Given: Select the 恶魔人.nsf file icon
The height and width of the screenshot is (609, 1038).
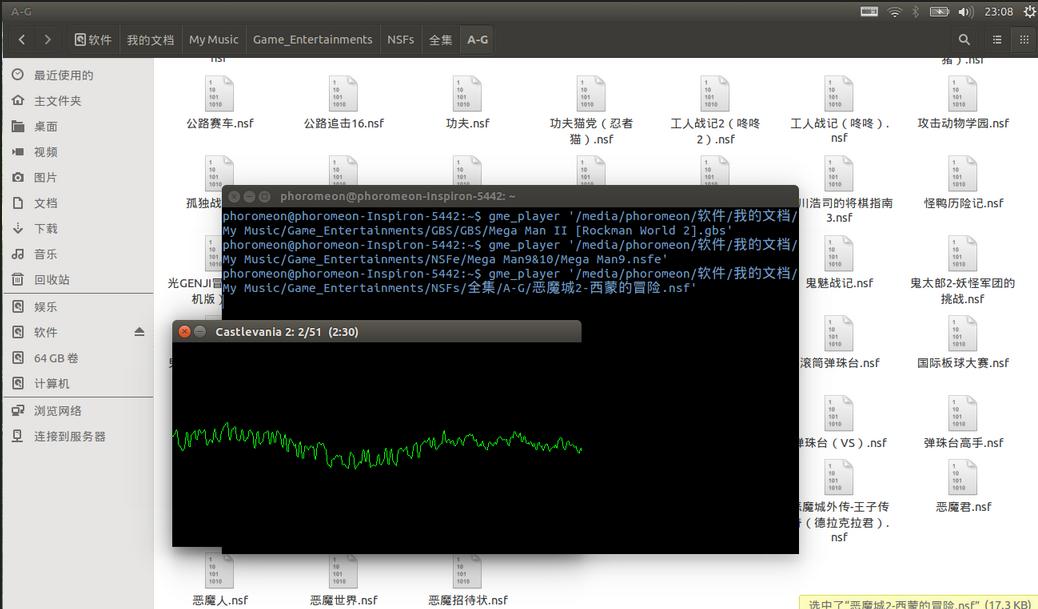Looking at the screenshot, I should point(219,571).
